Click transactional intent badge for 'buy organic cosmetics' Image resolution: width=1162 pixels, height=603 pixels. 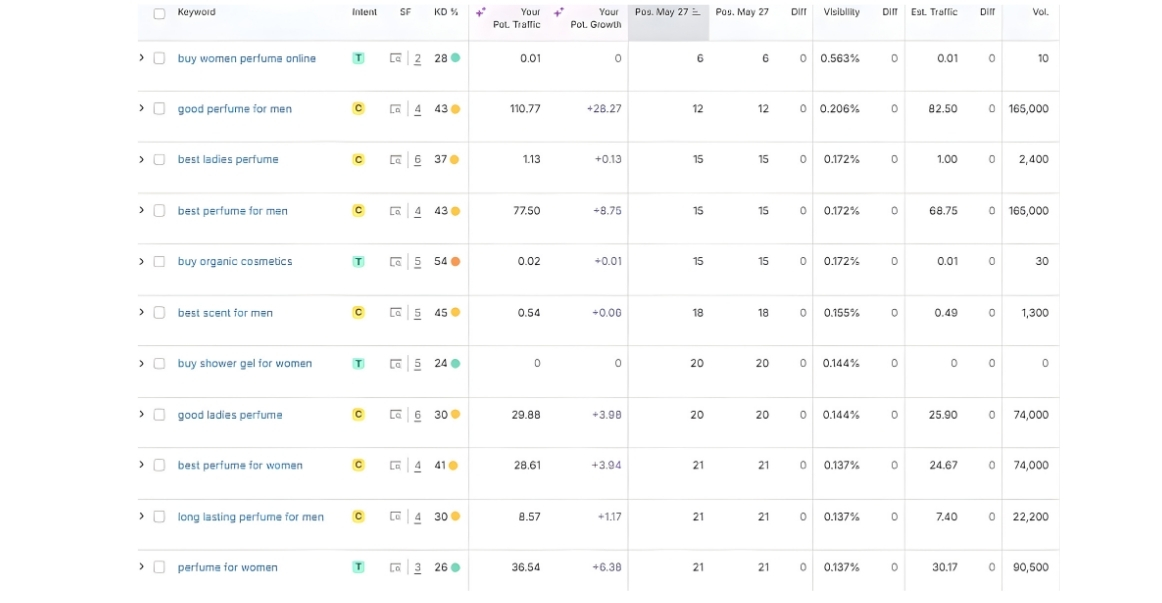coord(358,262)
